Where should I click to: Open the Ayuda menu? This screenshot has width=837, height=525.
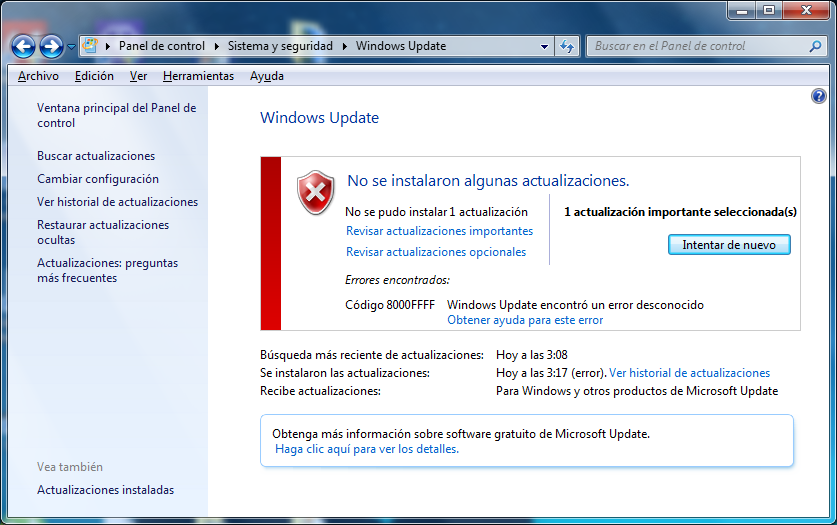coord(266,76)
